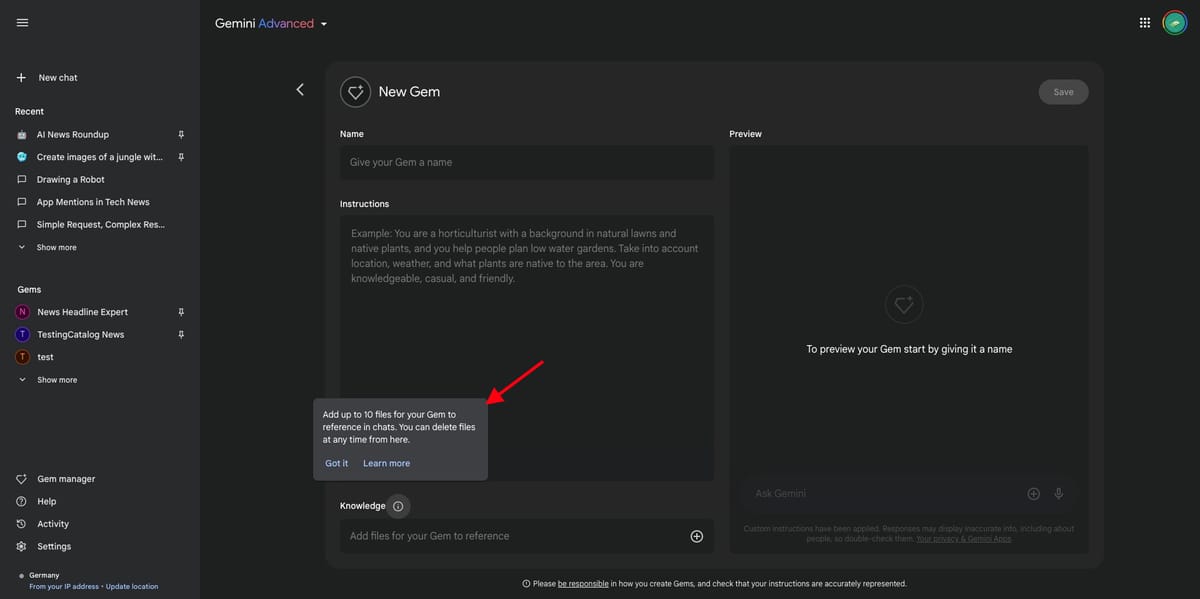Screen dimensions: 1200x599
Task: Open your Google account avatar
Action: 1174,22
